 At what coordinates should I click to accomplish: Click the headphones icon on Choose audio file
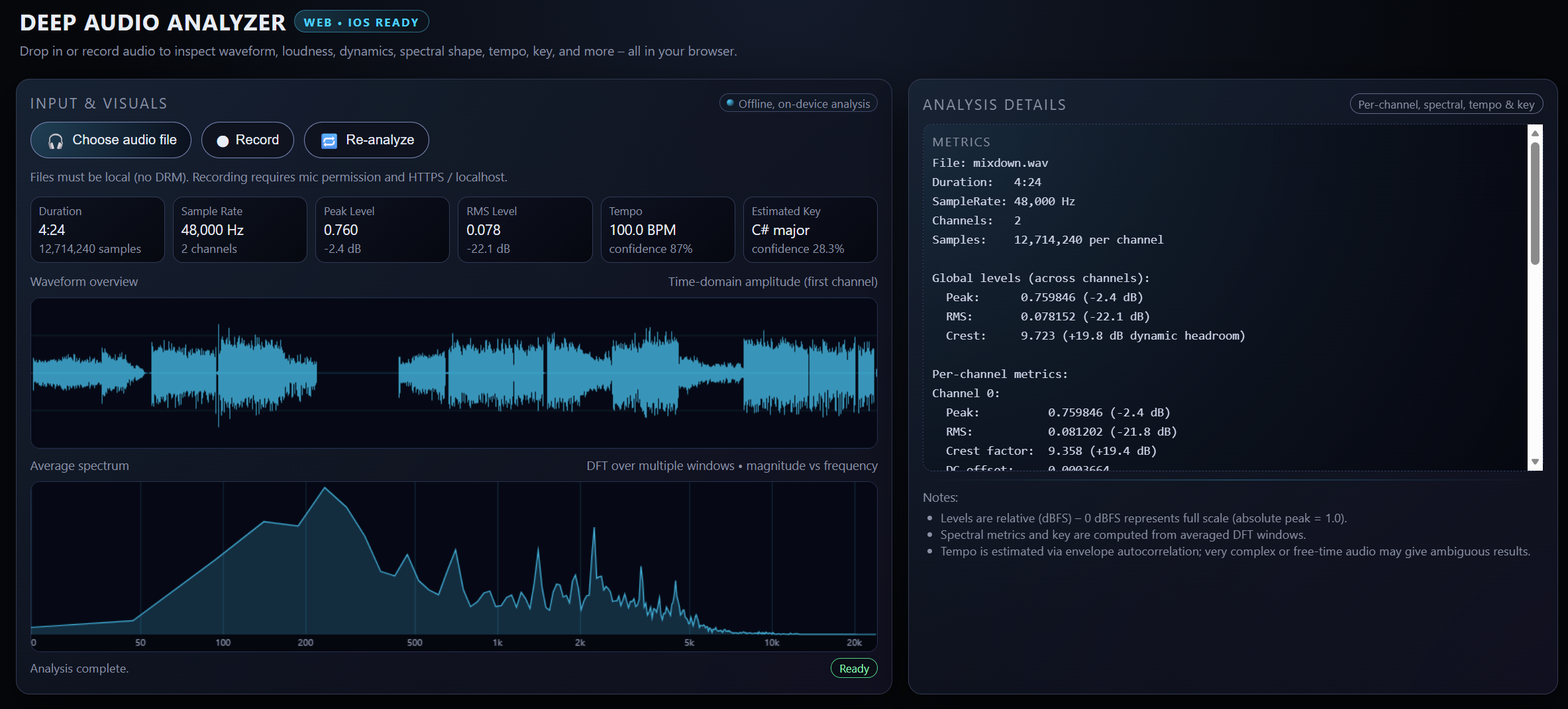pos(56,140)
